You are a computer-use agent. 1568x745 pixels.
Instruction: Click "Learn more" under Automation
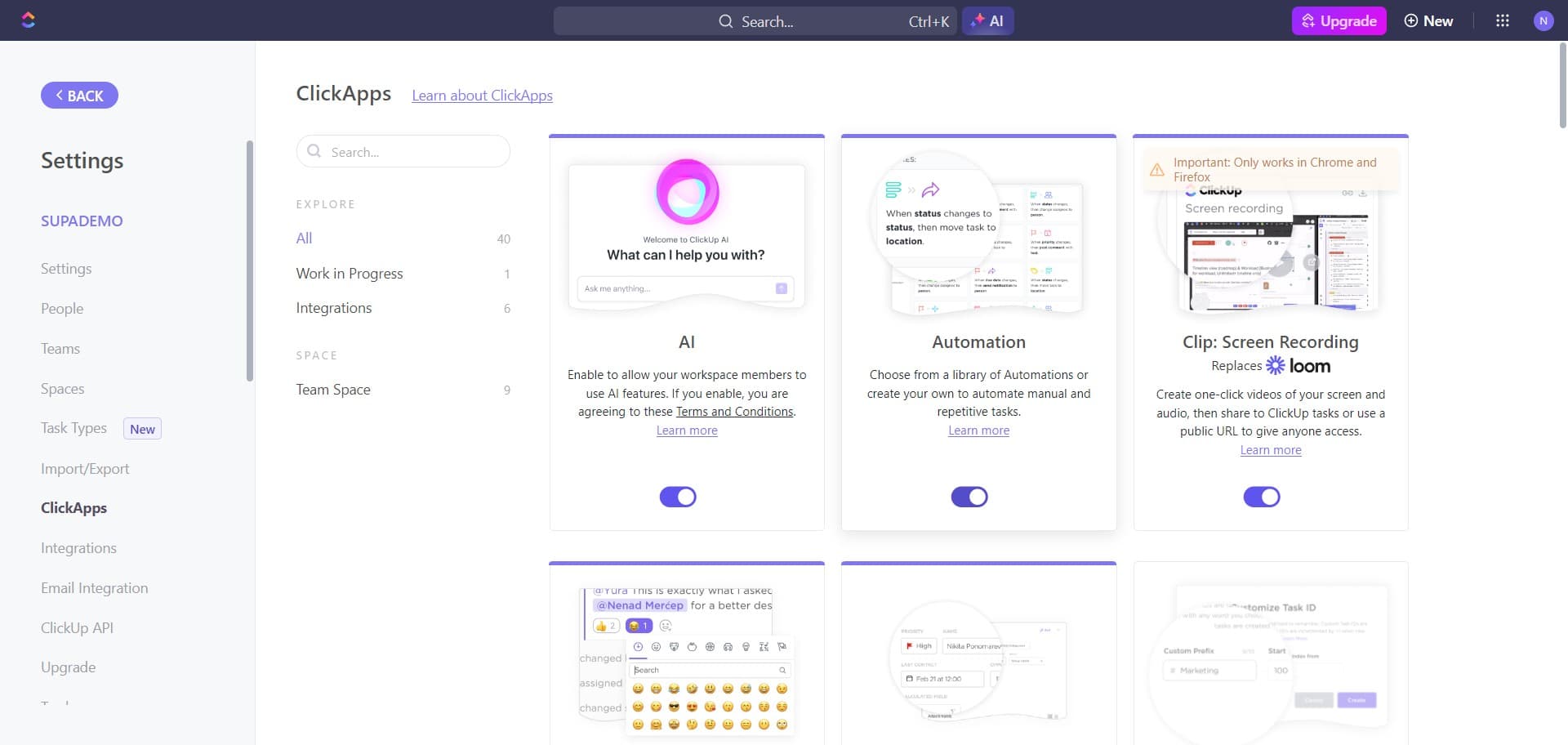pyautogui.click(x=978, y=430)
